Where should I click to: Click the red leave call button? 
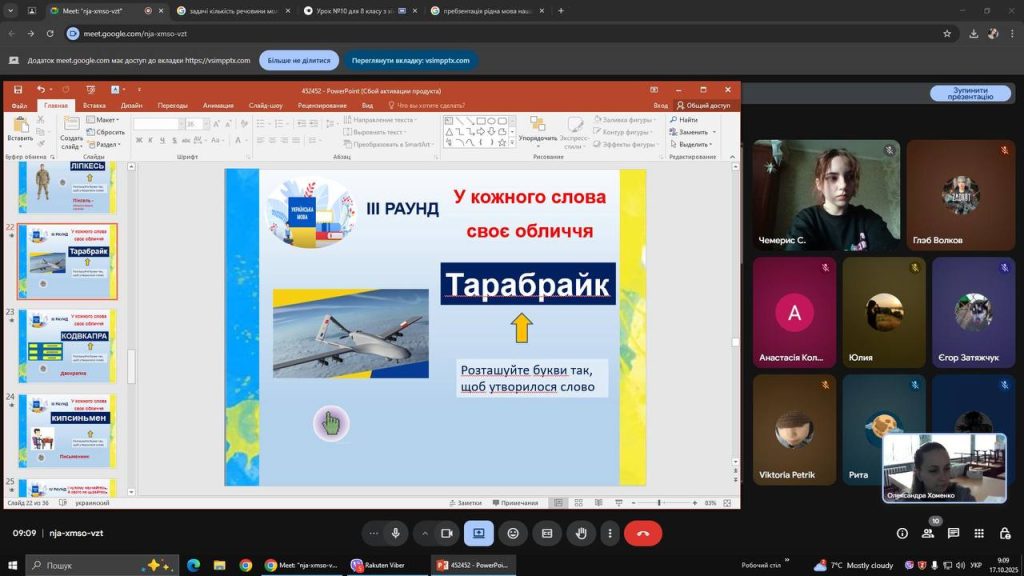pyautogui.click(x=642, y=534)
